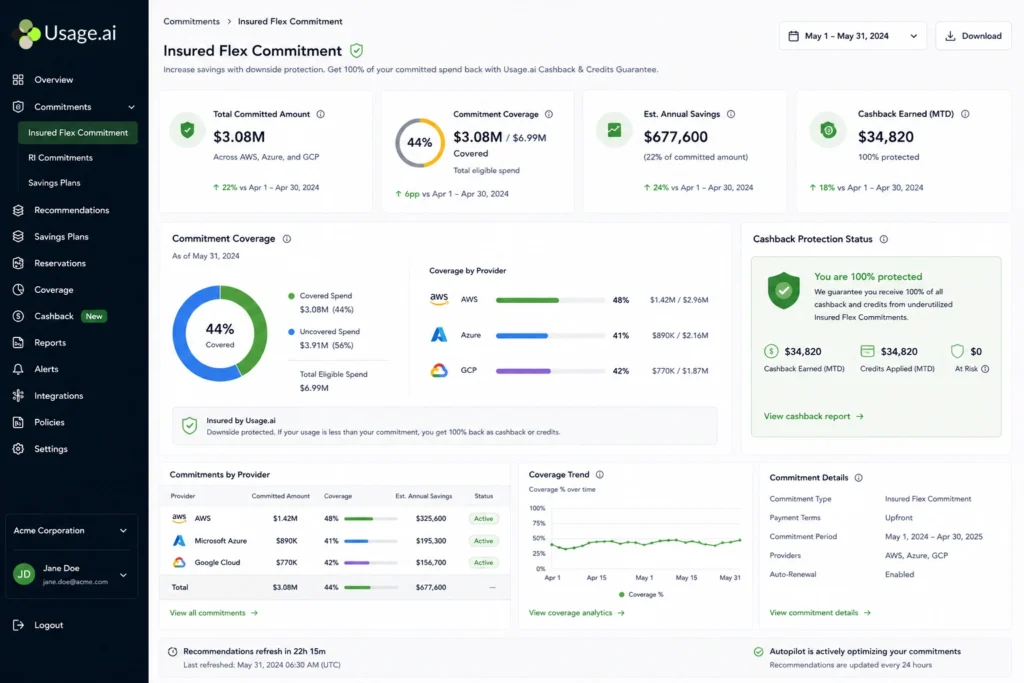
Task: Click the Active status badge in AWS row
Action: click(484, 518)
